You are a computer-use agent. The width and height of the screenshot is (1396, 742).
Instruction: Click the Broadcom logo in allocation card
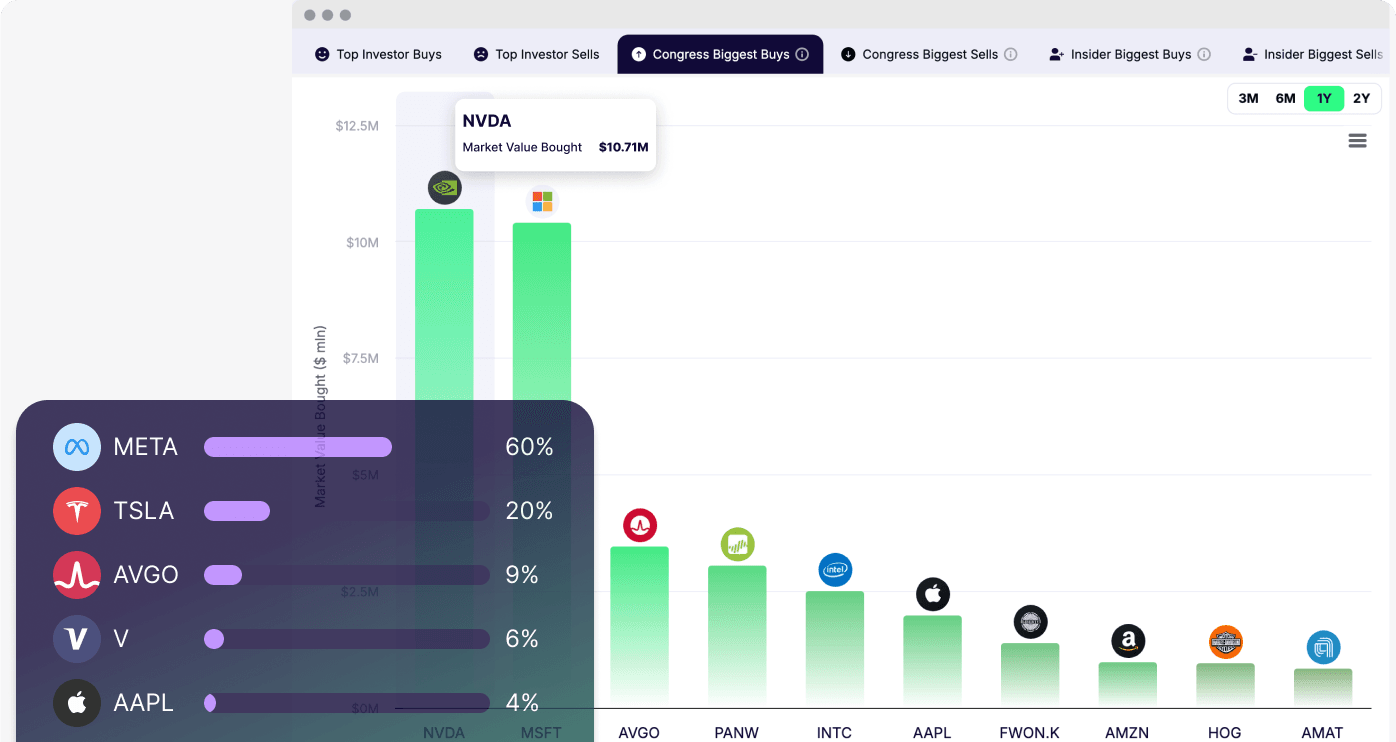(x=77, y=575)
